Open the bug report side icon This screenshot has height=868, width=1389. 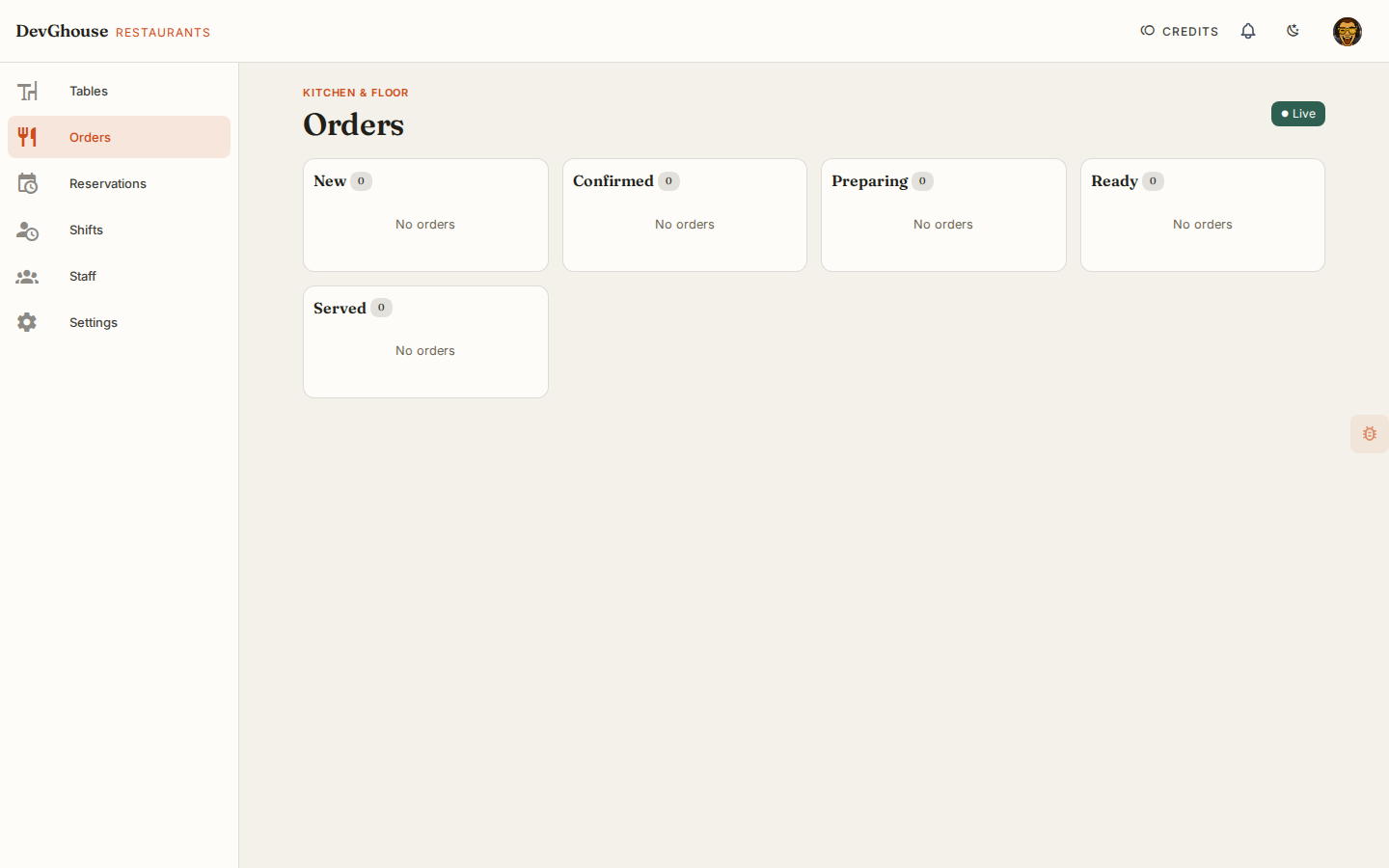click(1370, 434)
